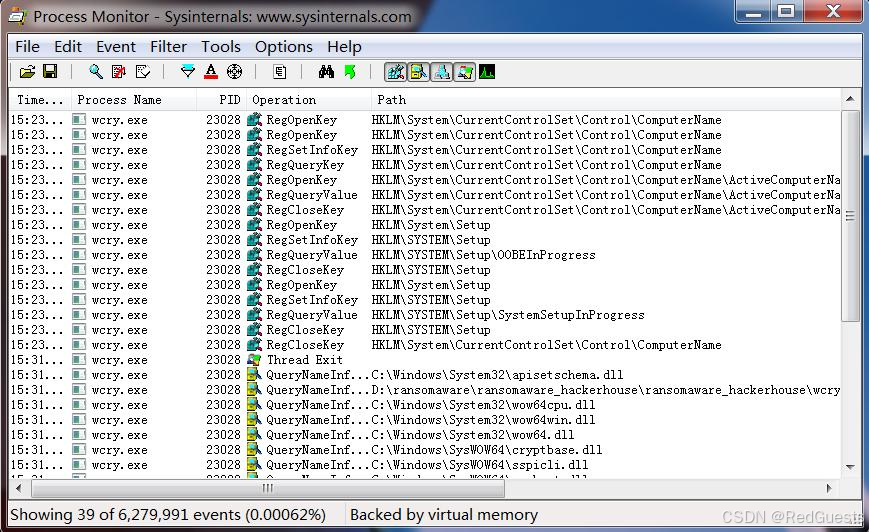Open the Filter menu
This screenshot has width=869, height=532.
[x=168, y=47]
